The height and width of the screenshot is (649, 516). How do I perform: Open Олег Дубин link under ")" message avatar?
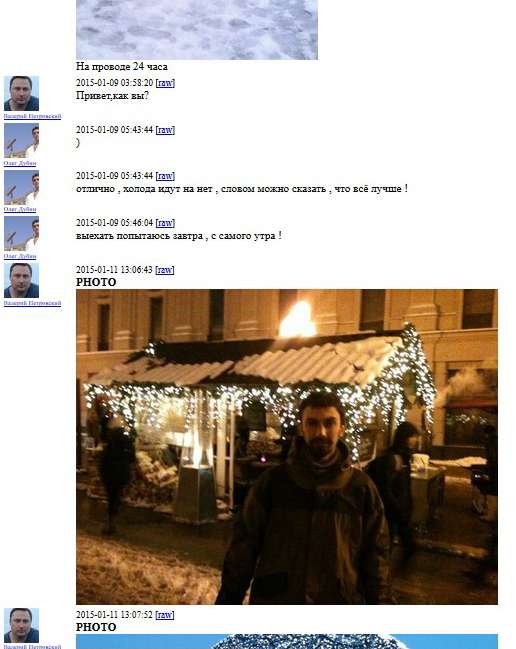tap(20, 163)
